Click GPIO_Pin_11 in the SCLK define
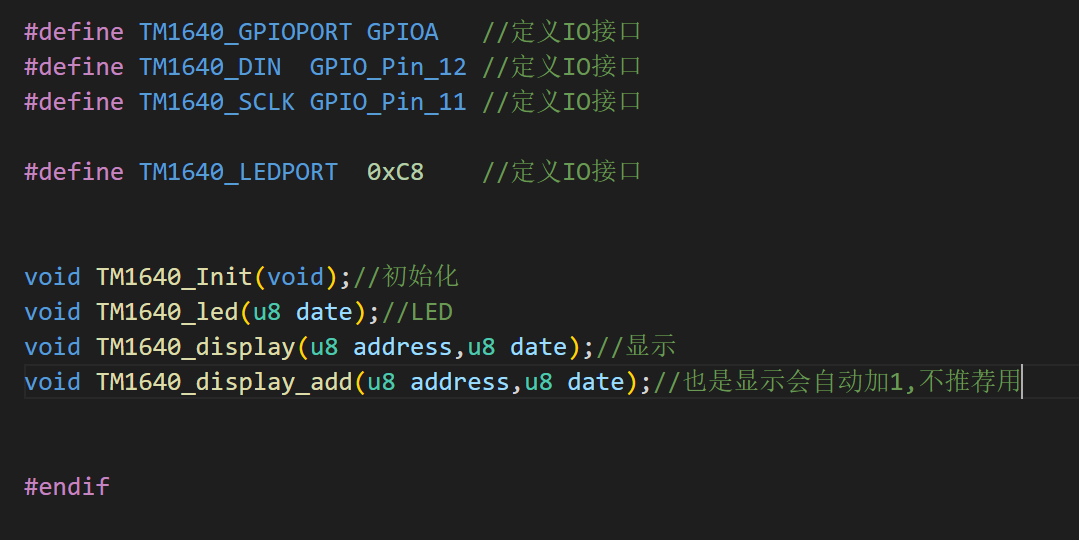1079x540 pixels. 388,102
